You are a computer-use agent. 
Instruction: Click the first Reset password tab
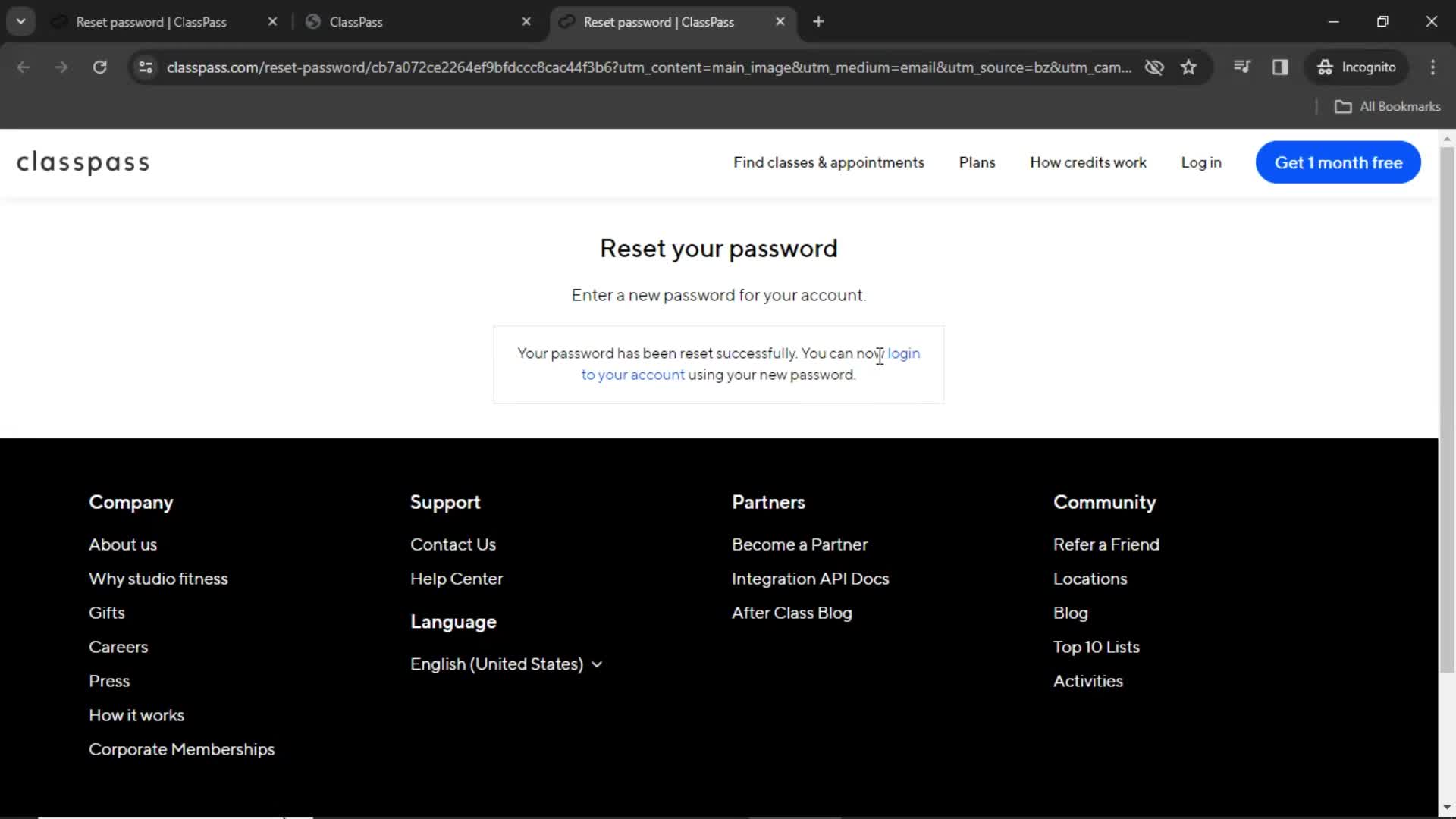click(x=152, y=22)
